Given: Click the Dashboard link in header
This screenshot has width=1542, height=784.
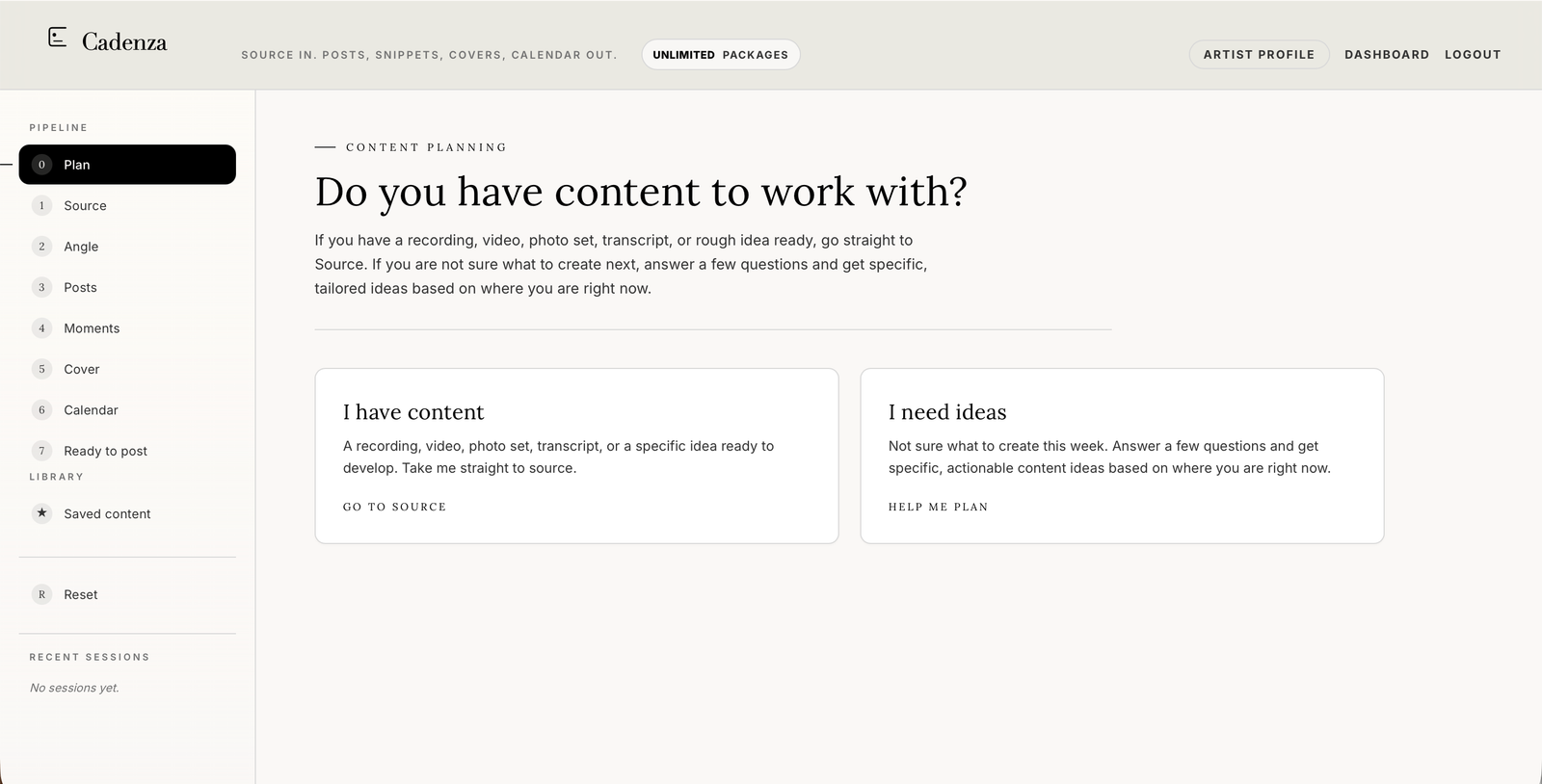Looking at the screenshot, I should tap(1387, 55).
